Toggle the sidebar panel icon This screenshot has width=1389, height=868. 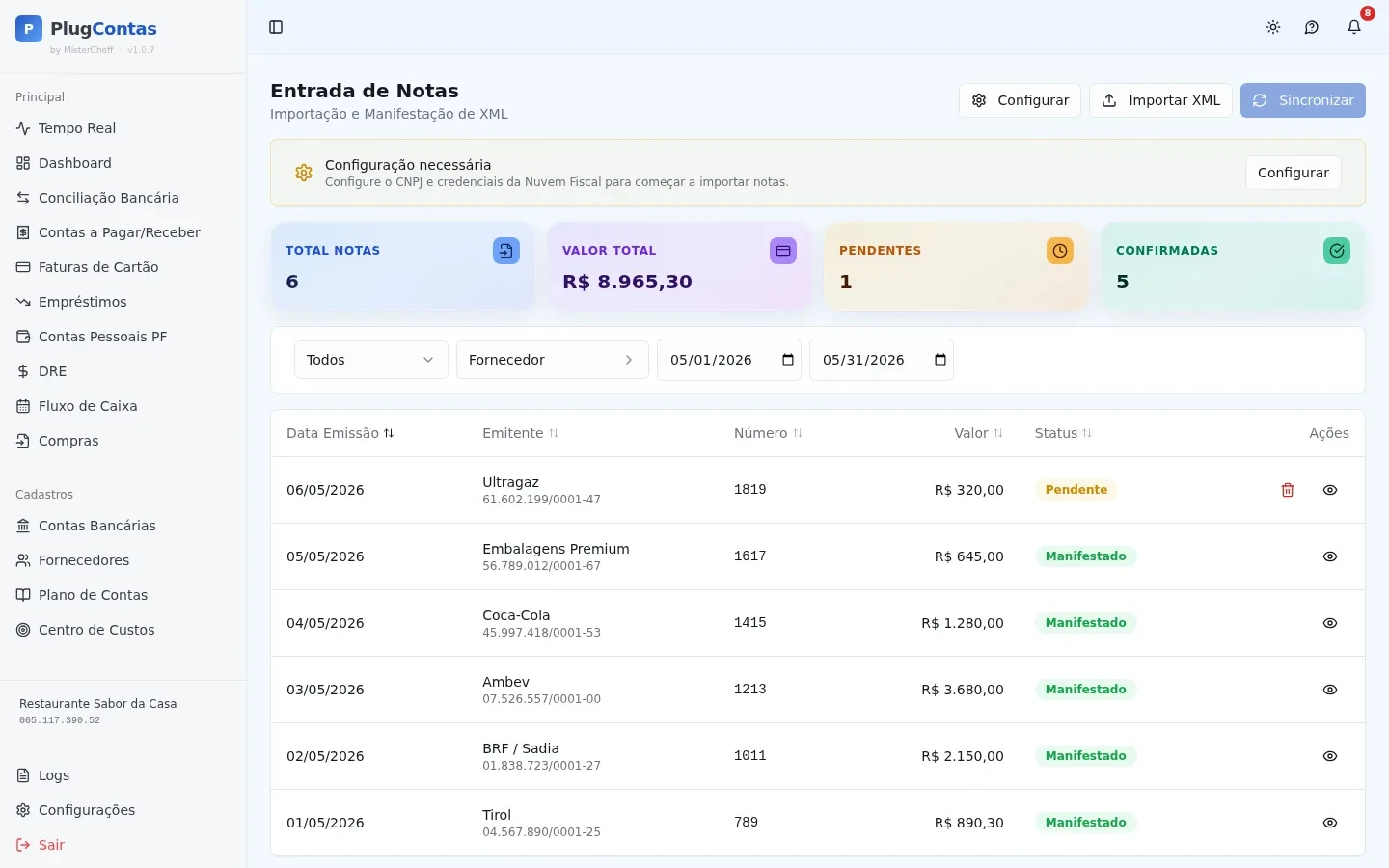click(x=276, y=27)
